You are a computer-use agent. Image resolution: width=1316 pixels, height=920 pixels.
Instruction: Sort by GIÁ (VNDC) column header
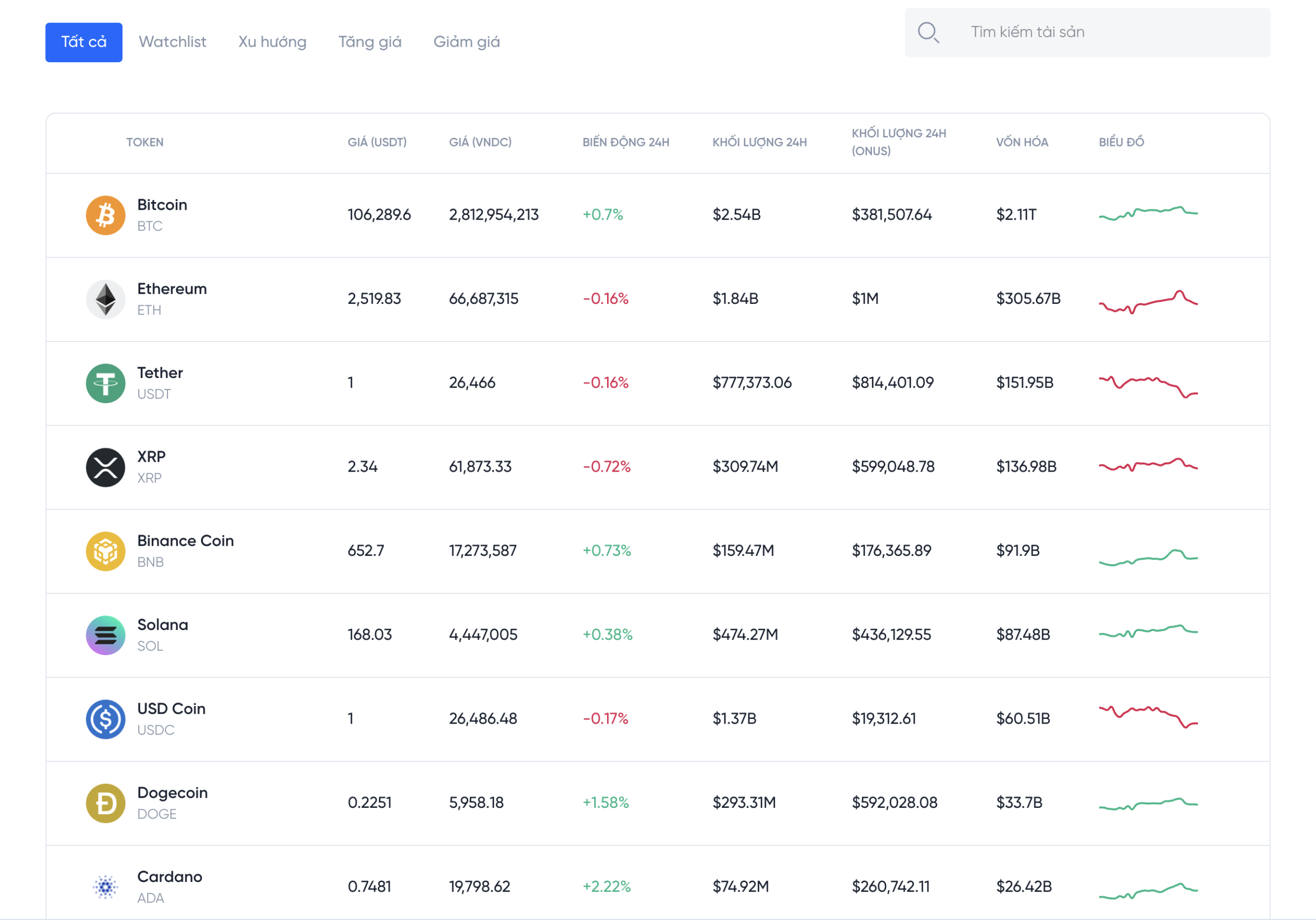(480, 142)
